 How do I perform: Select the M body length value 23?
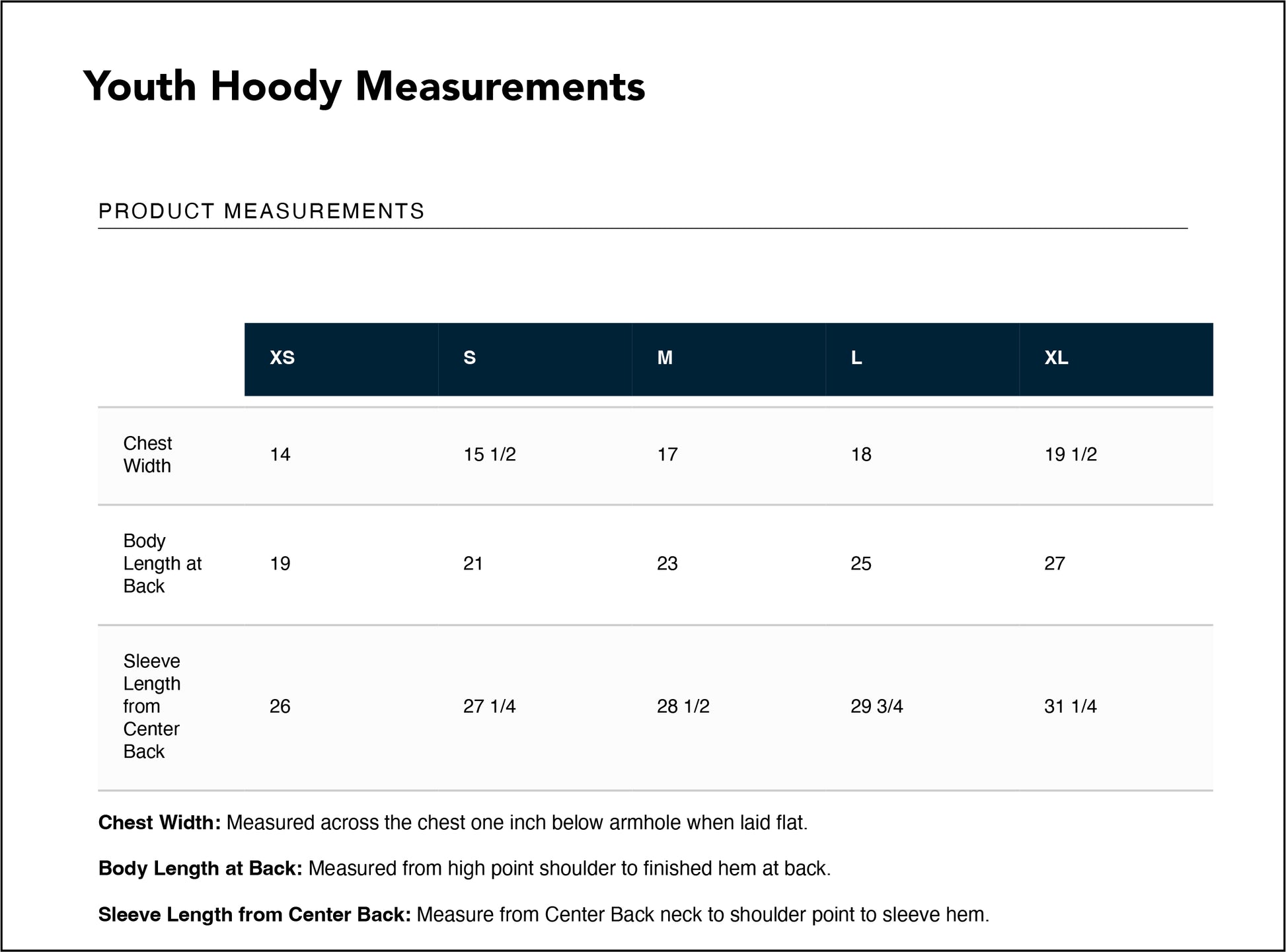[667, 564]
